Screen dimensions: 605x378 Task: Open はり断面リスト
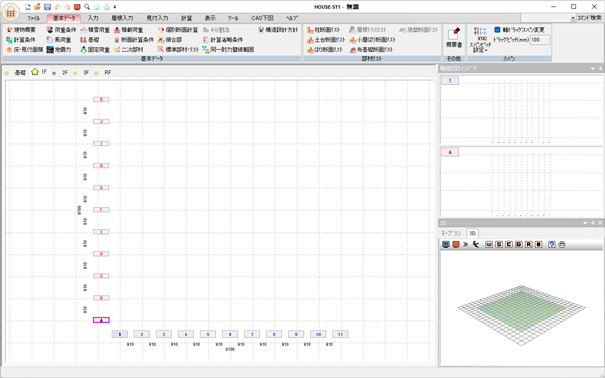click(x=325, y=50)
